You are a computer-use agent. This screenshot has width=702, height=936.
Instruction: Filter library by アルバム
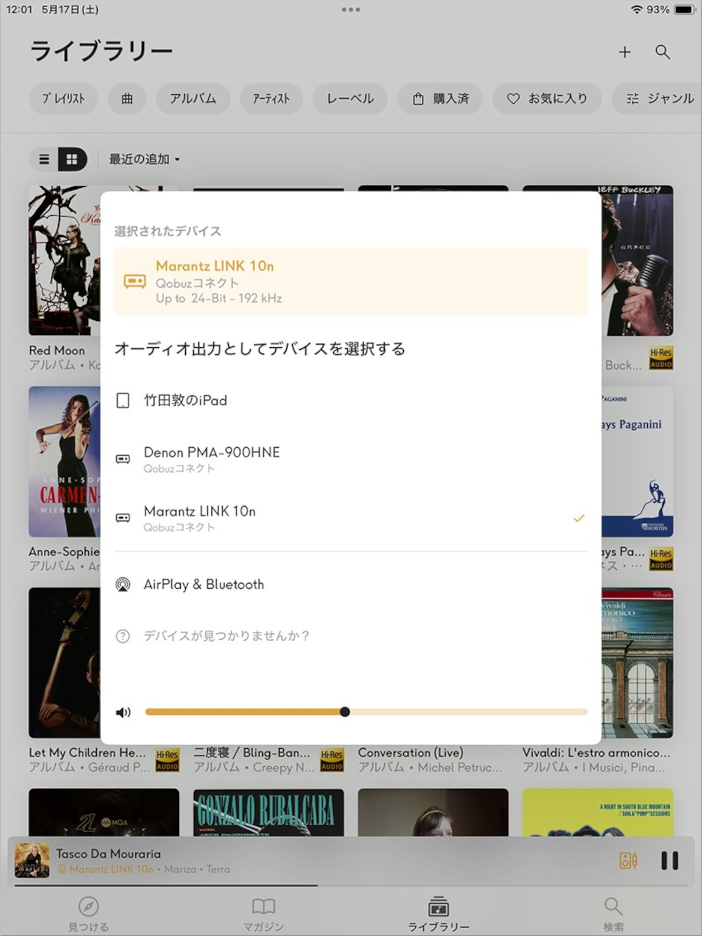pyautogui.click(x=193, y=99)
